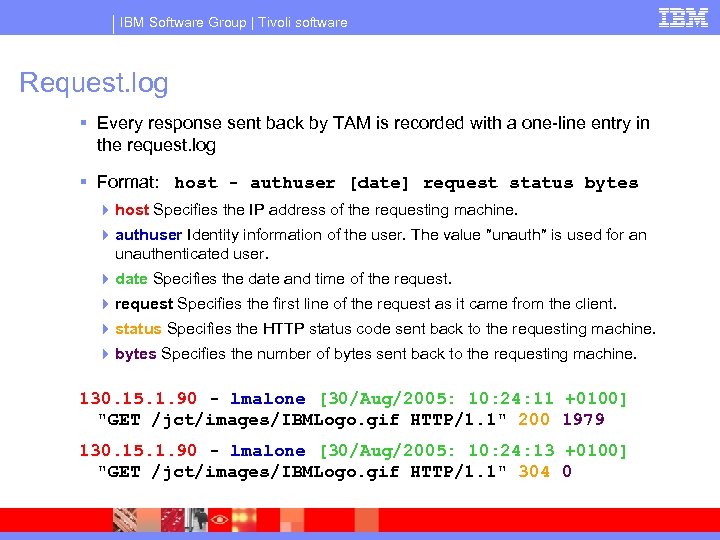Click the bullet 'Every response sent back by TAM'
The width and height of the screenshot is (720, 540).
point(373,134)
